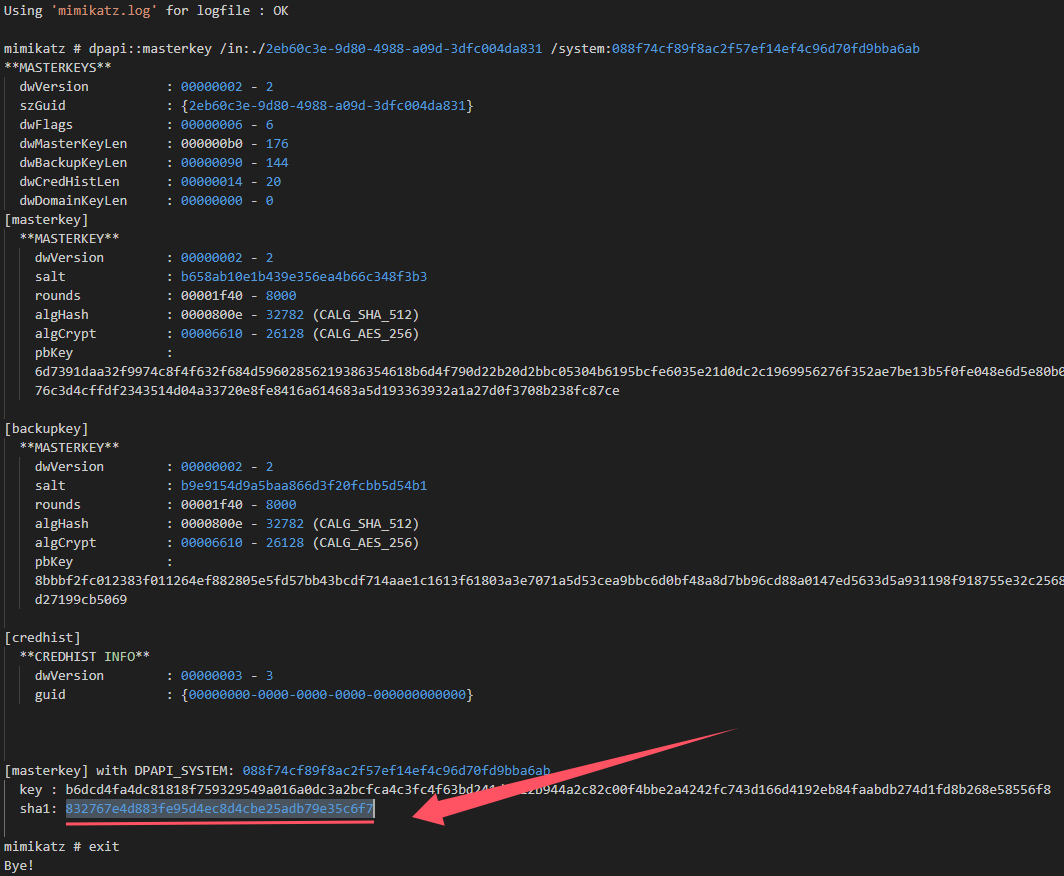Click the dwBackupKeyLen value 00000090
The width and height of the screenshot is (1064, 876).
tap(213, 163)
